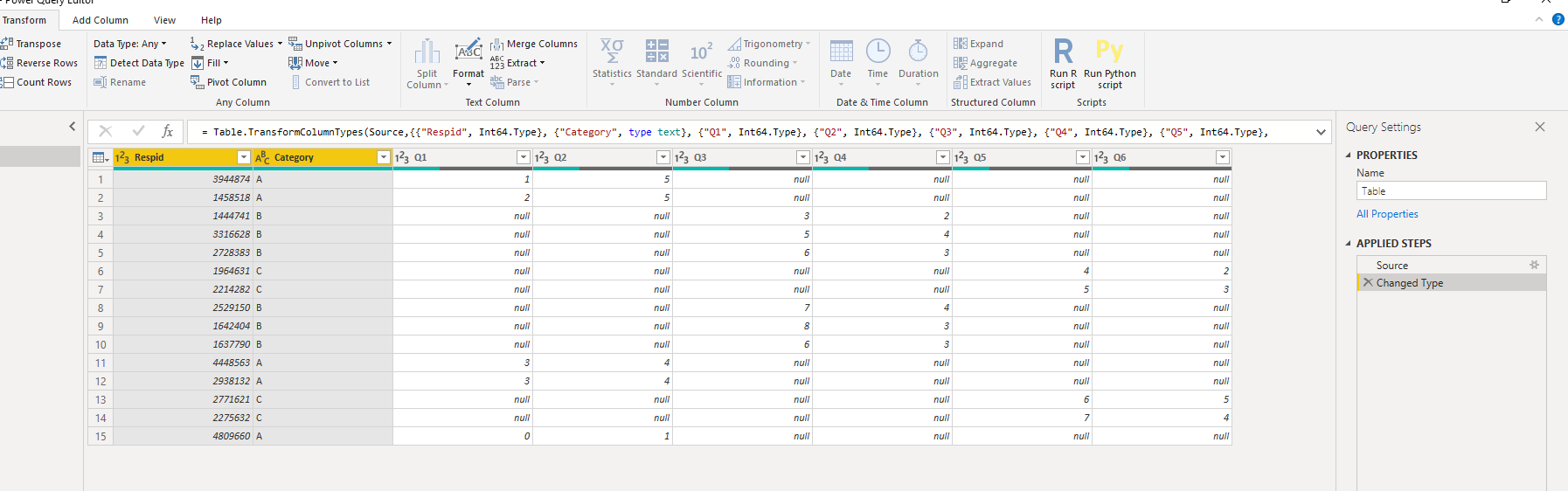Open Q1 column filter dropdown
1568x491 pixels.
[x=524, y=157]
